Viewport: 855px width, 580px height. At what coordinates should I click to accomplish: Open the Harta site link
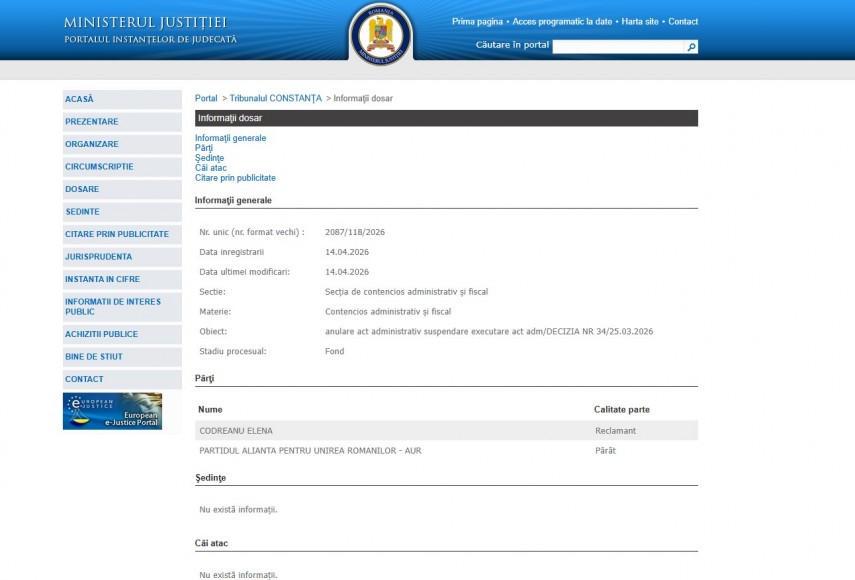coord(640,21)
